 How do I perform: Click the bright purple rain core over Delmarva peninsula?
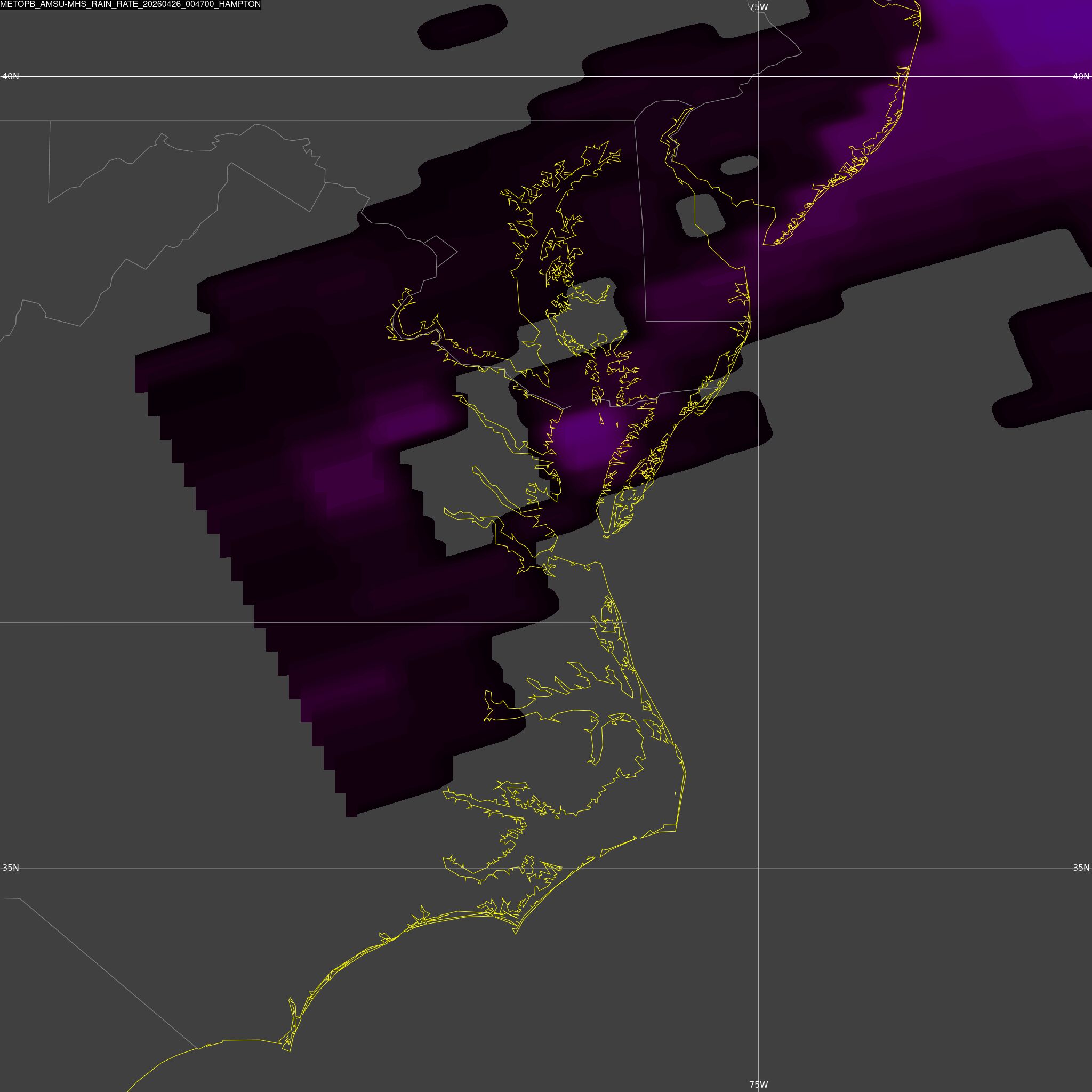[x=582, y=438]
